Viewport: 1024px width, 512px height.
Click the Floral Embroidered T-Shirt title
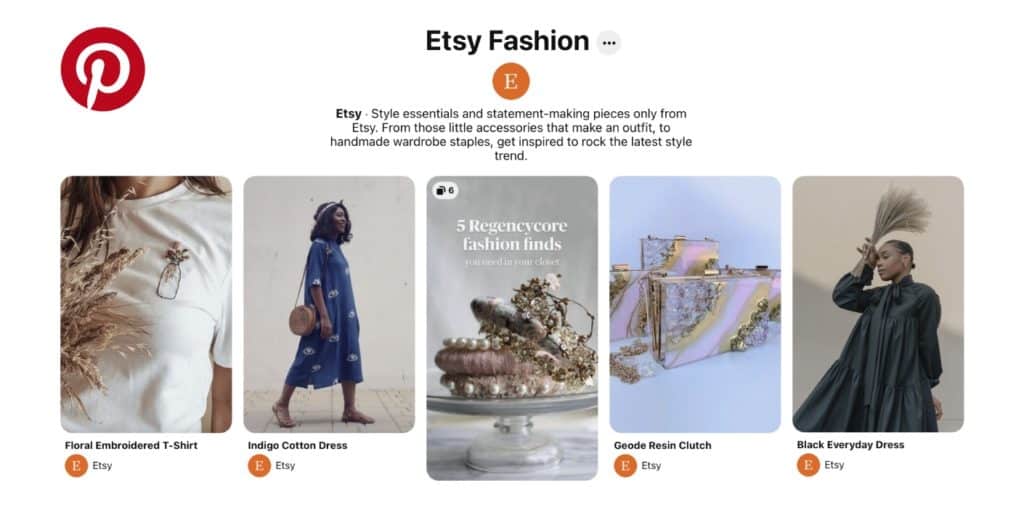131,445
